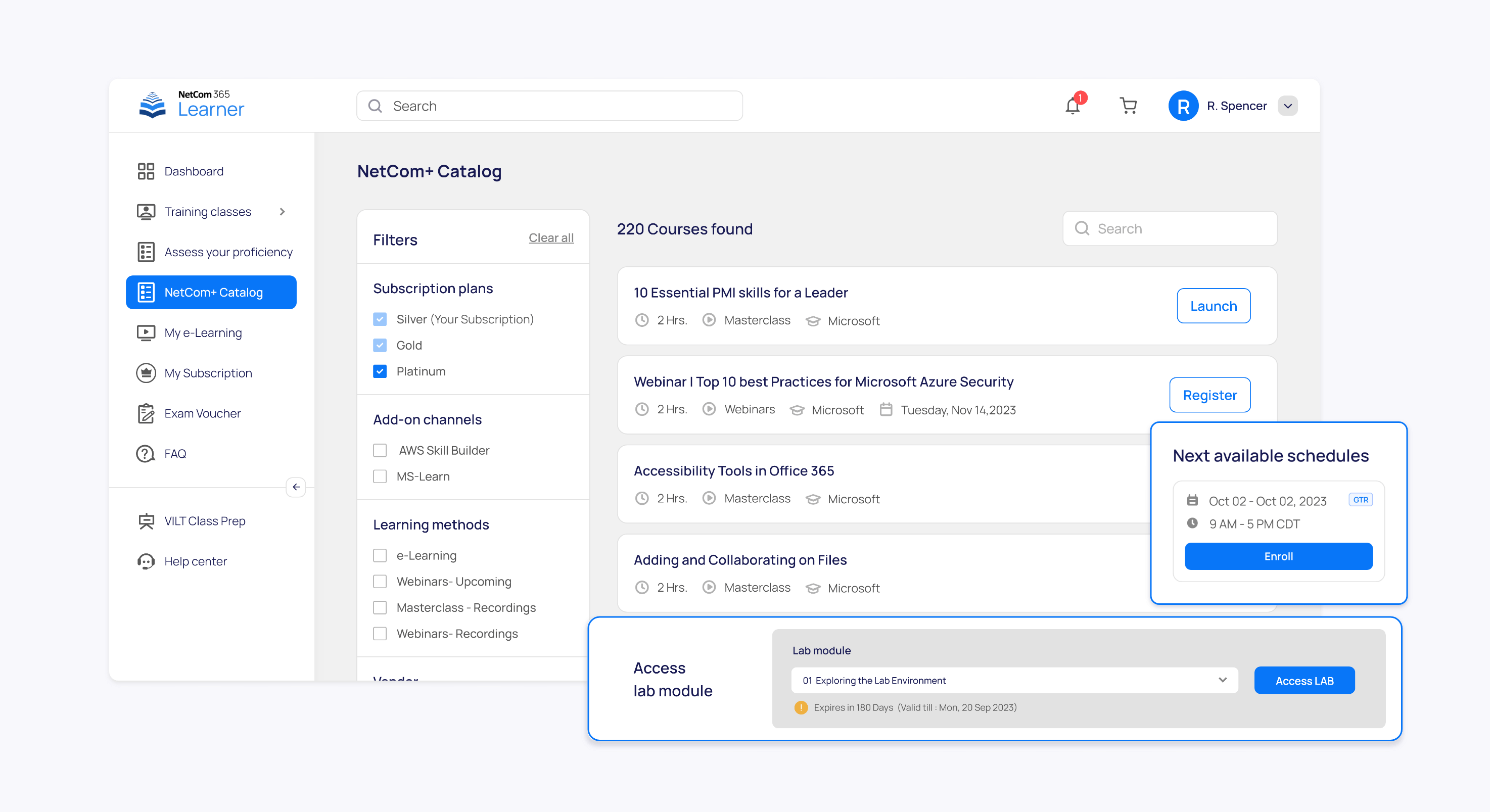The width and height of the screenshot is (1490, 812).
Task: Click the magnifier icon in course search
Action: [x=1082, y=228]
